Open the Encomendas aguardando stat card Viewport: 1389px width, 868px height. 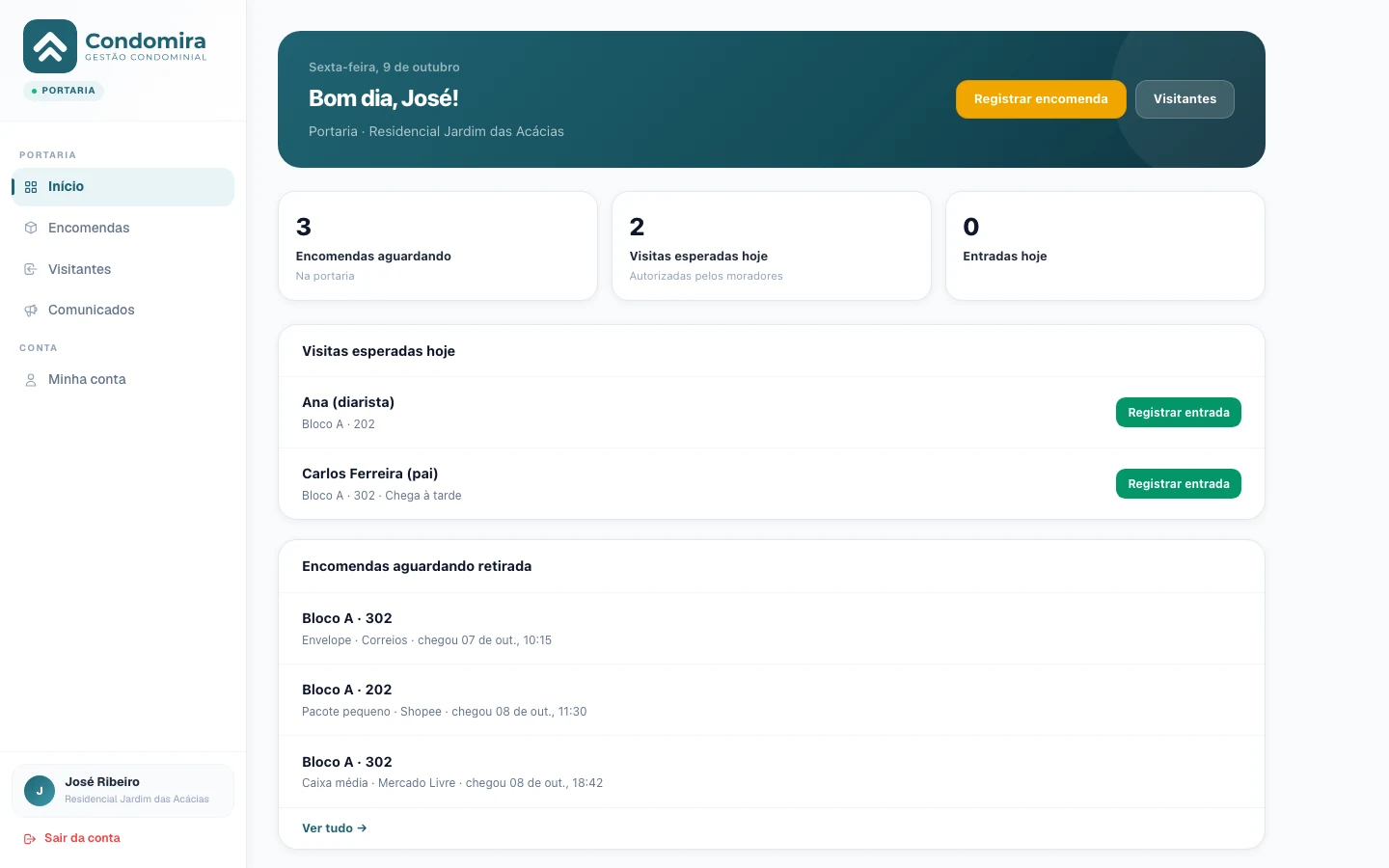click(x=438, y=246)
